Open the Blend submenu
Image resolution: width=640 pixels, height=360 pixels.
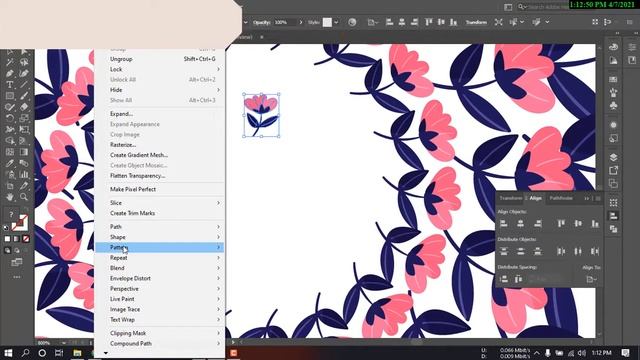160,268
